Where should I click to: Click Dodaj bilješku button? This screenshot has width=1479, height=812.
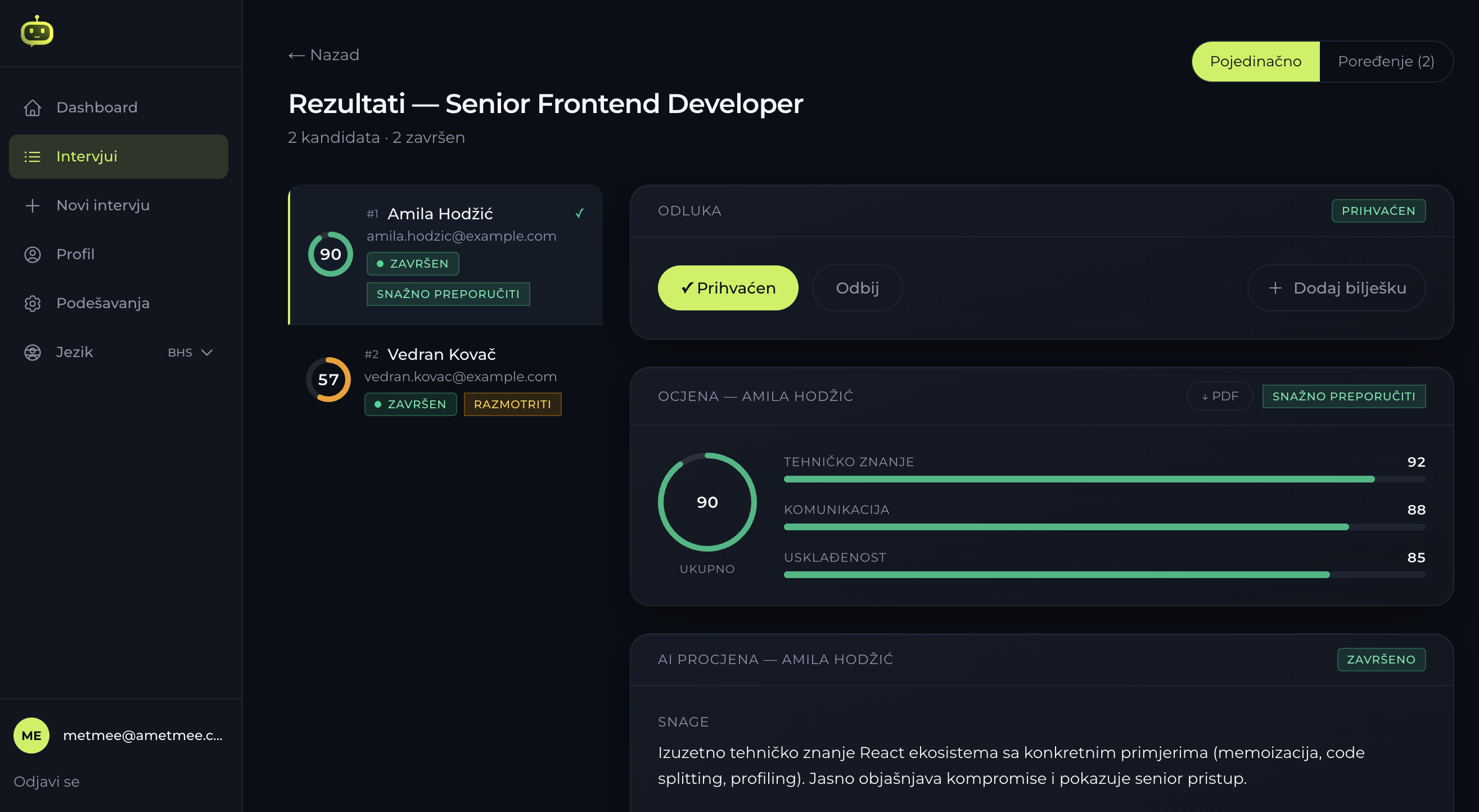coord(1336,288)
